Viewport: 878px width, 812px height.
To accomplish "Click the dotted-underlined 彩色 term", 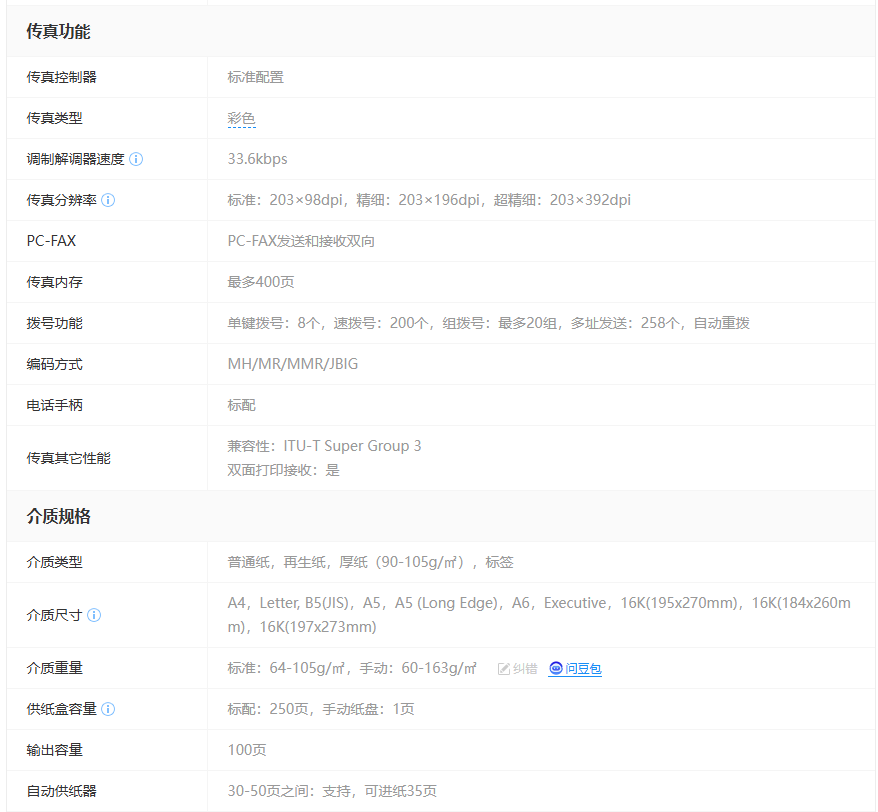I will (x=241, y=118).
